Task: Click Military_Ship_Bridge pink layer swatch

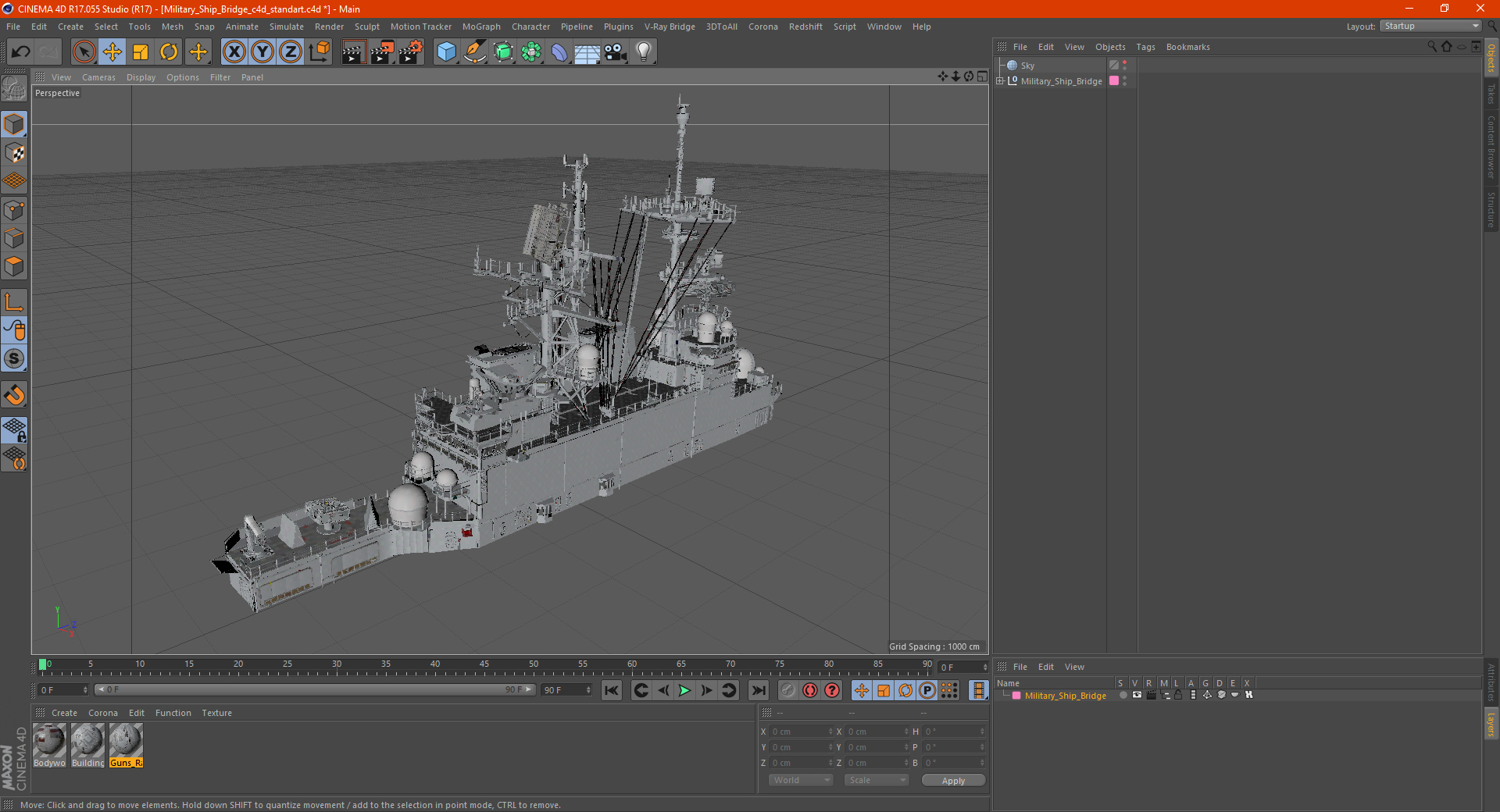Action: (1114, 80)
